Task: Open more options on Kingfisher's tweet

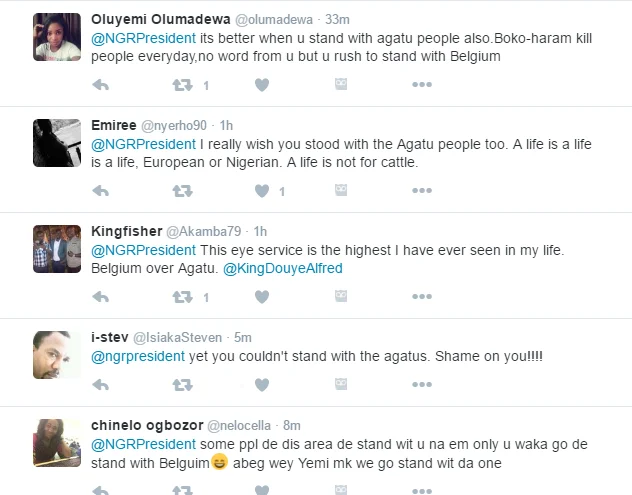Action: pos(421,297)
